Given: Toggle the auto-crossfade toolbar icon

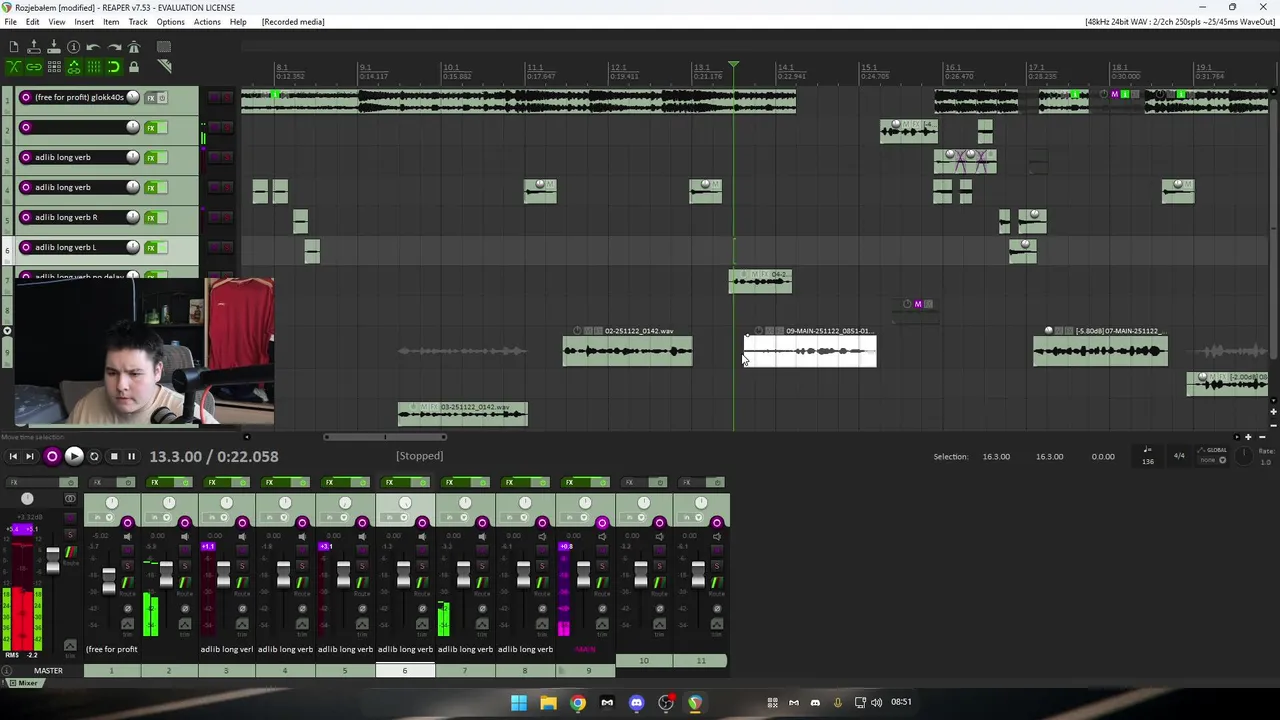Looking at the screenshot, I should (x=14, y=67).
